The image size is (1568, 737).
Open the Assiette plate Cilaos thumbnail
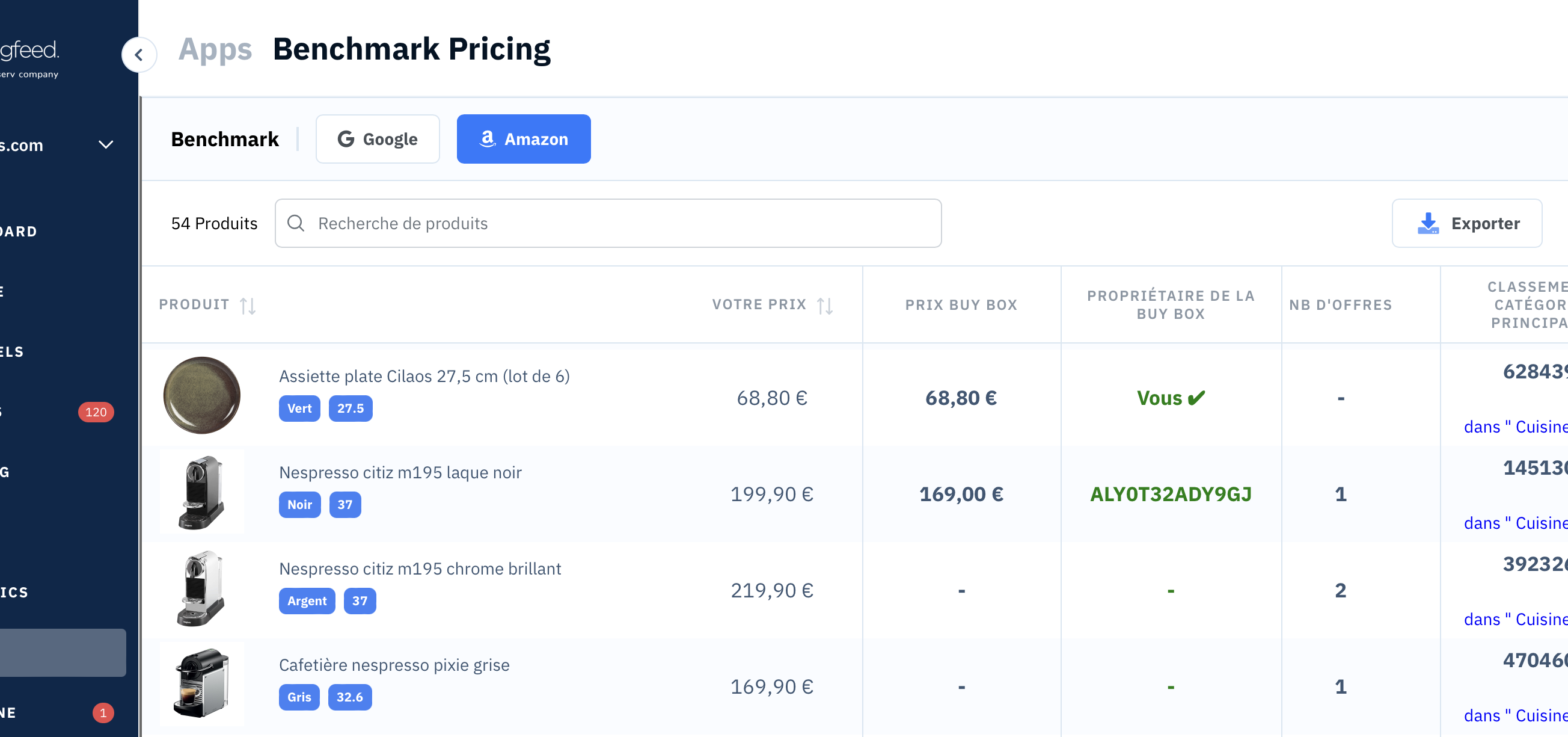tap(202, 395)
